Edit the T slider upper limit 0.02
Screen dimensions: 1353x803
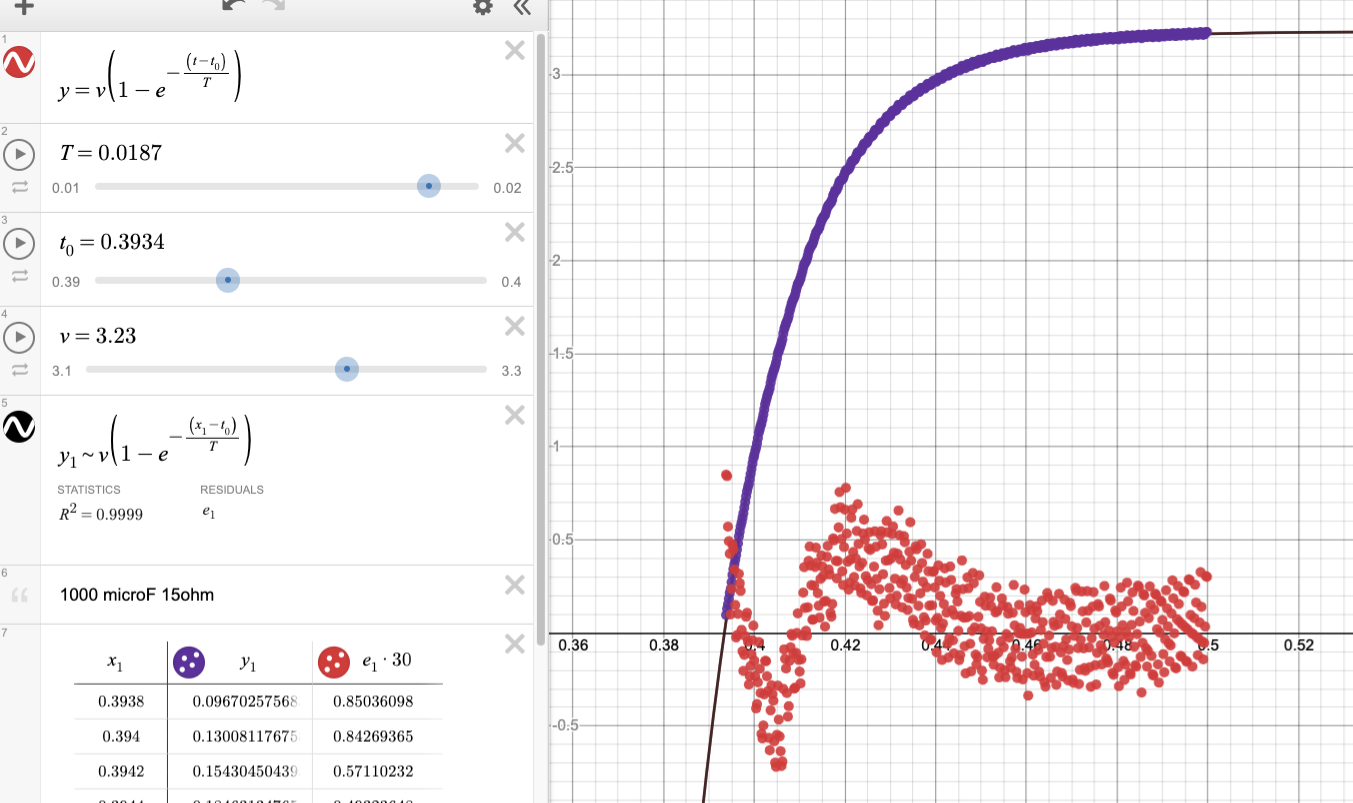[x=508, y=188]
